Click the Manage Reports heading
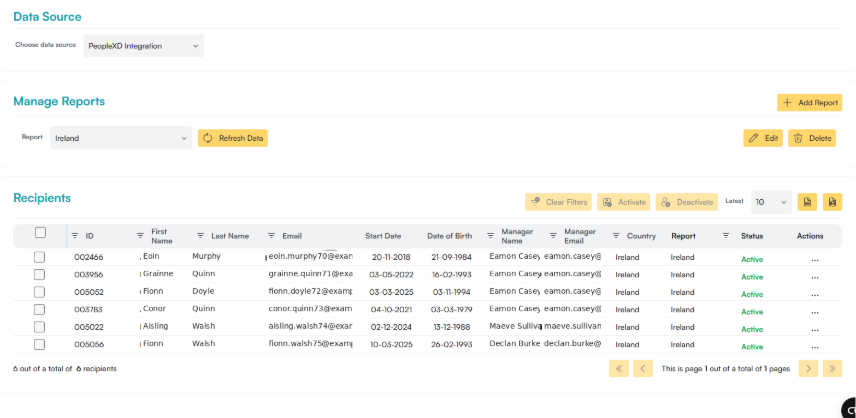The height and width of the screenshot is (418, 856). click(59, 101)
